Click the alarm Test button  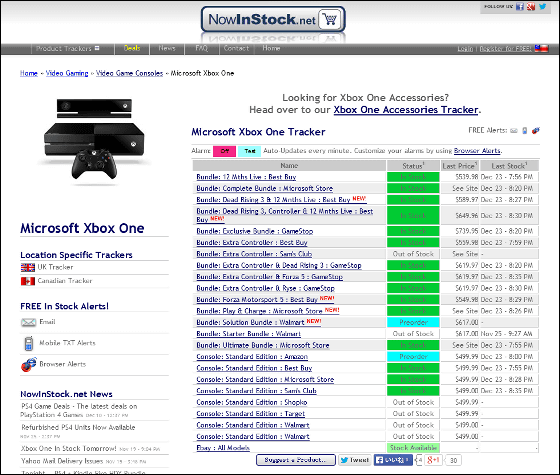[249, 151]
